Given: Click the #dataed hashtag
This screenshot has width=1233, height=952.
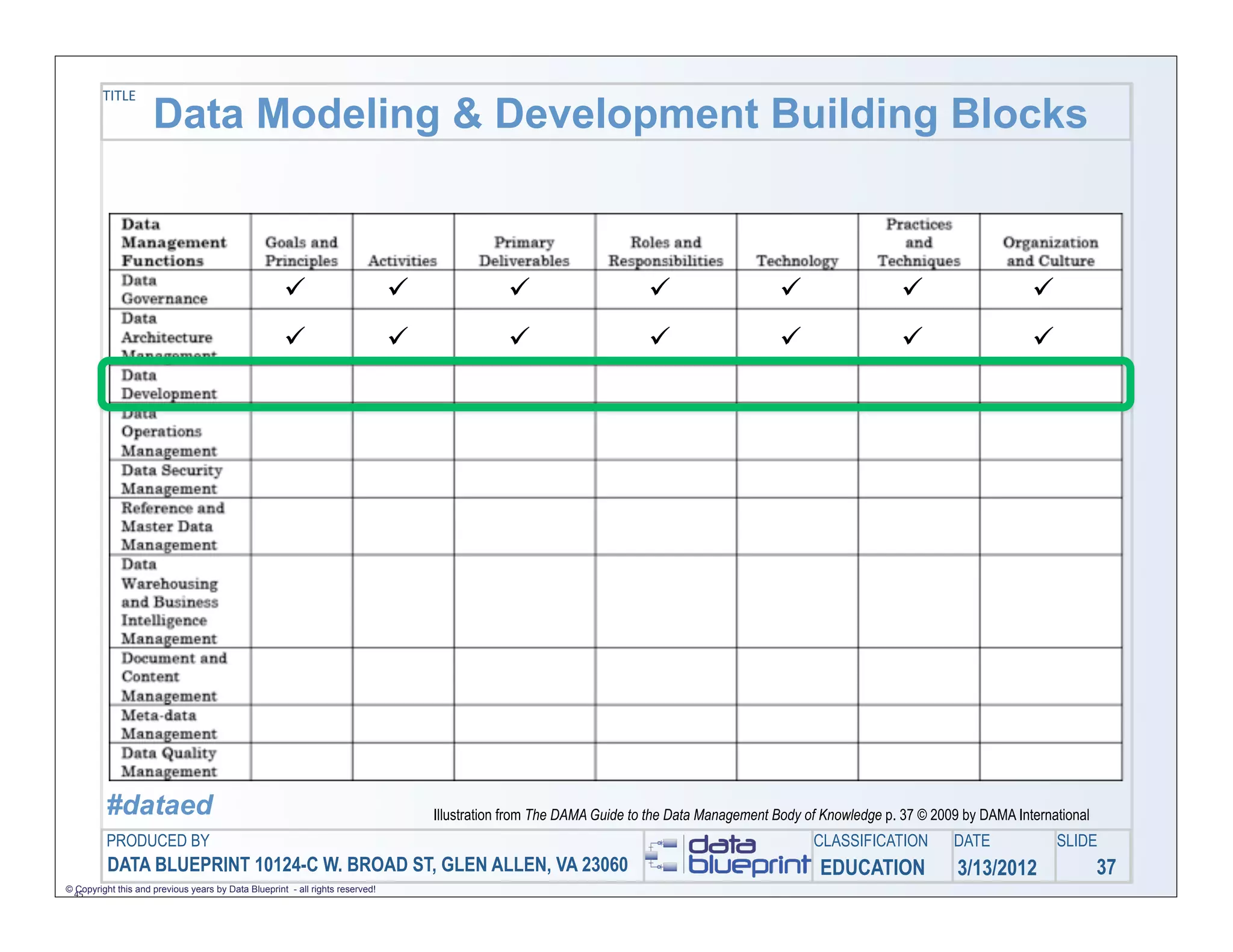Looking at the screenshot, I should tap(160, 805).
